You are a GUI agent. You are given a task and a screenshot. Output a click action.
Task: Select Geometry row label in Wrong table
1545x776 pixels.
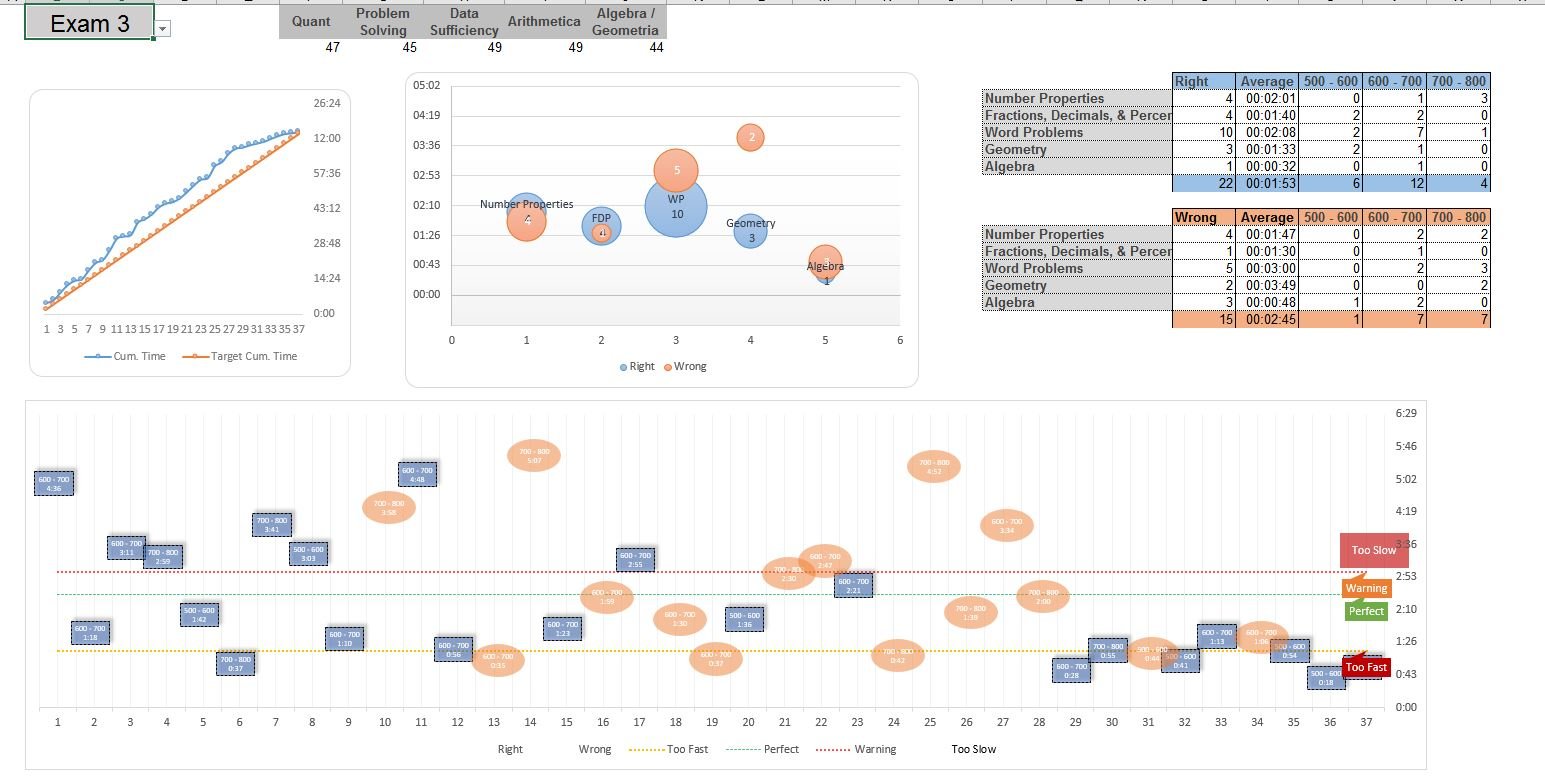point(1077,285)
